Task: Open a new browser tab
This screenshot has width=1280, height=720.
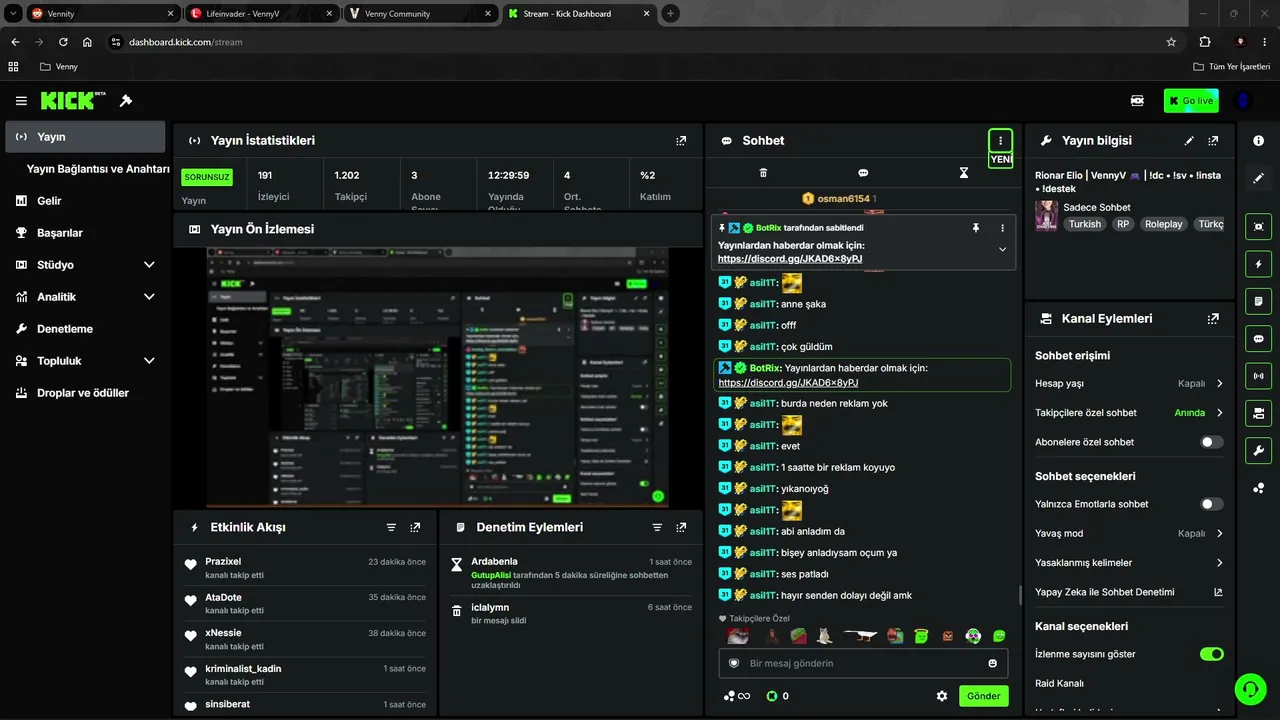Action: [x=670, y=14]
